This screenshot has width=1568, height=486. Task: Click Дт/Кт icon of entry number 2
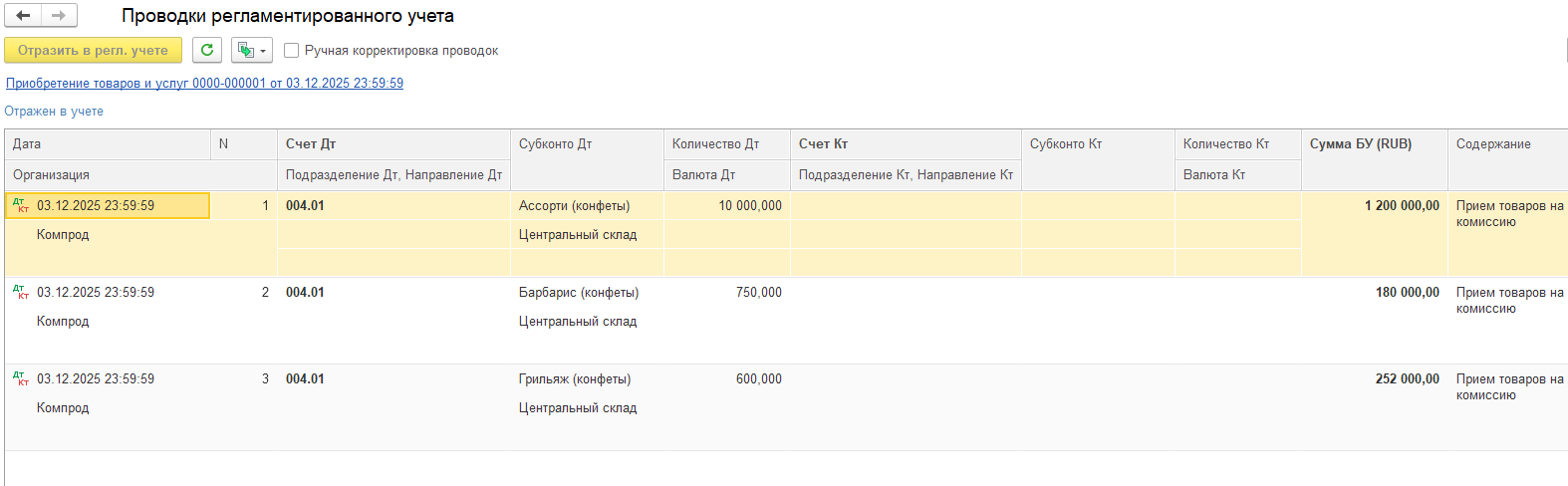click(21, 293)
